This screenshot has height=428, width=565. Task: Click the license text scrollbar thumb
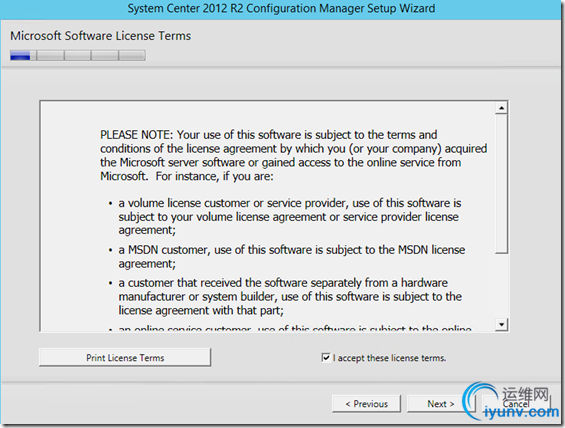pyautogui.click(x=501, y=184)
